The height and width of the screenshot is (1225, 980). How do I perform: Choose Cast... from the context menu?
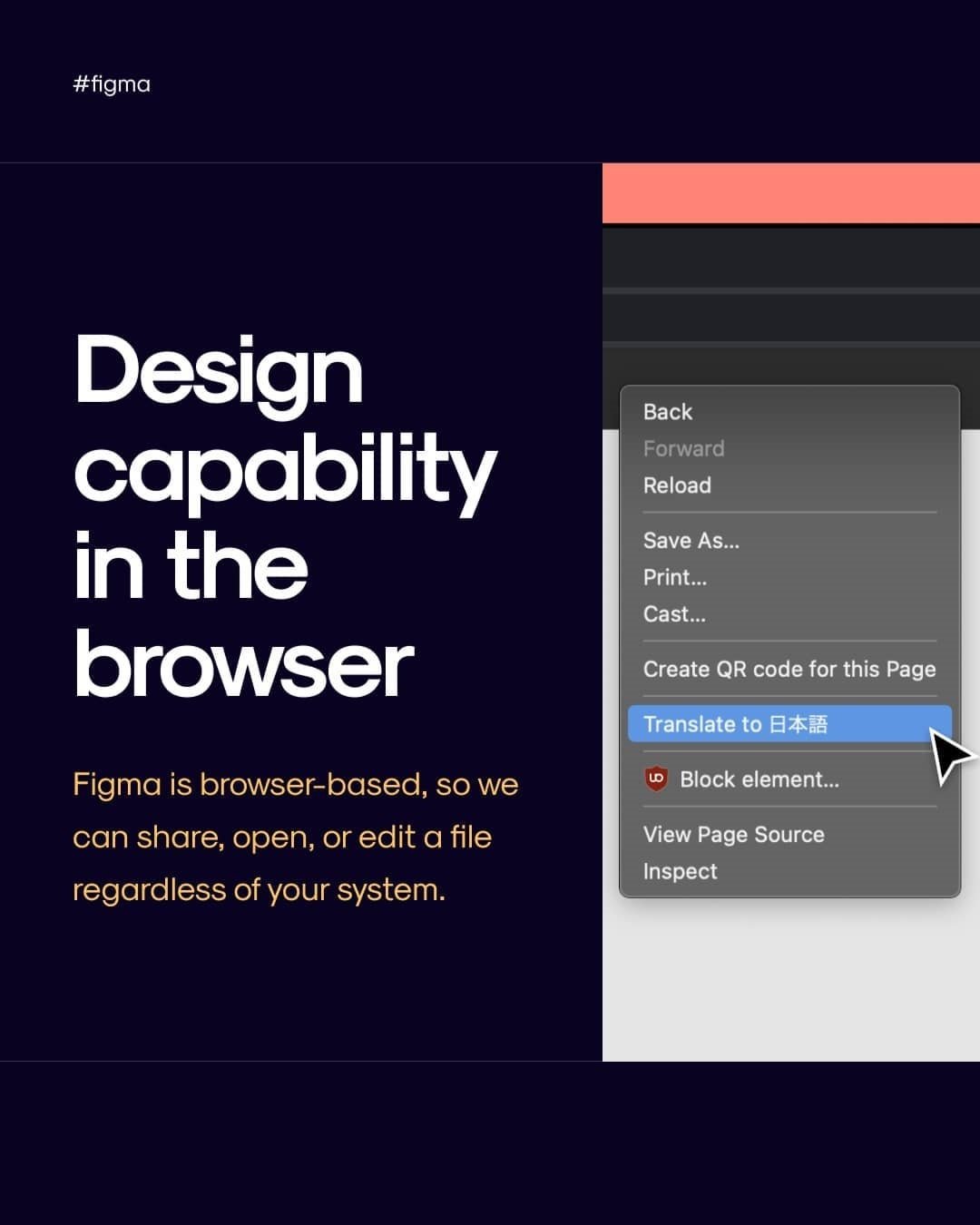pyautogui.click(x=789, y=614)
